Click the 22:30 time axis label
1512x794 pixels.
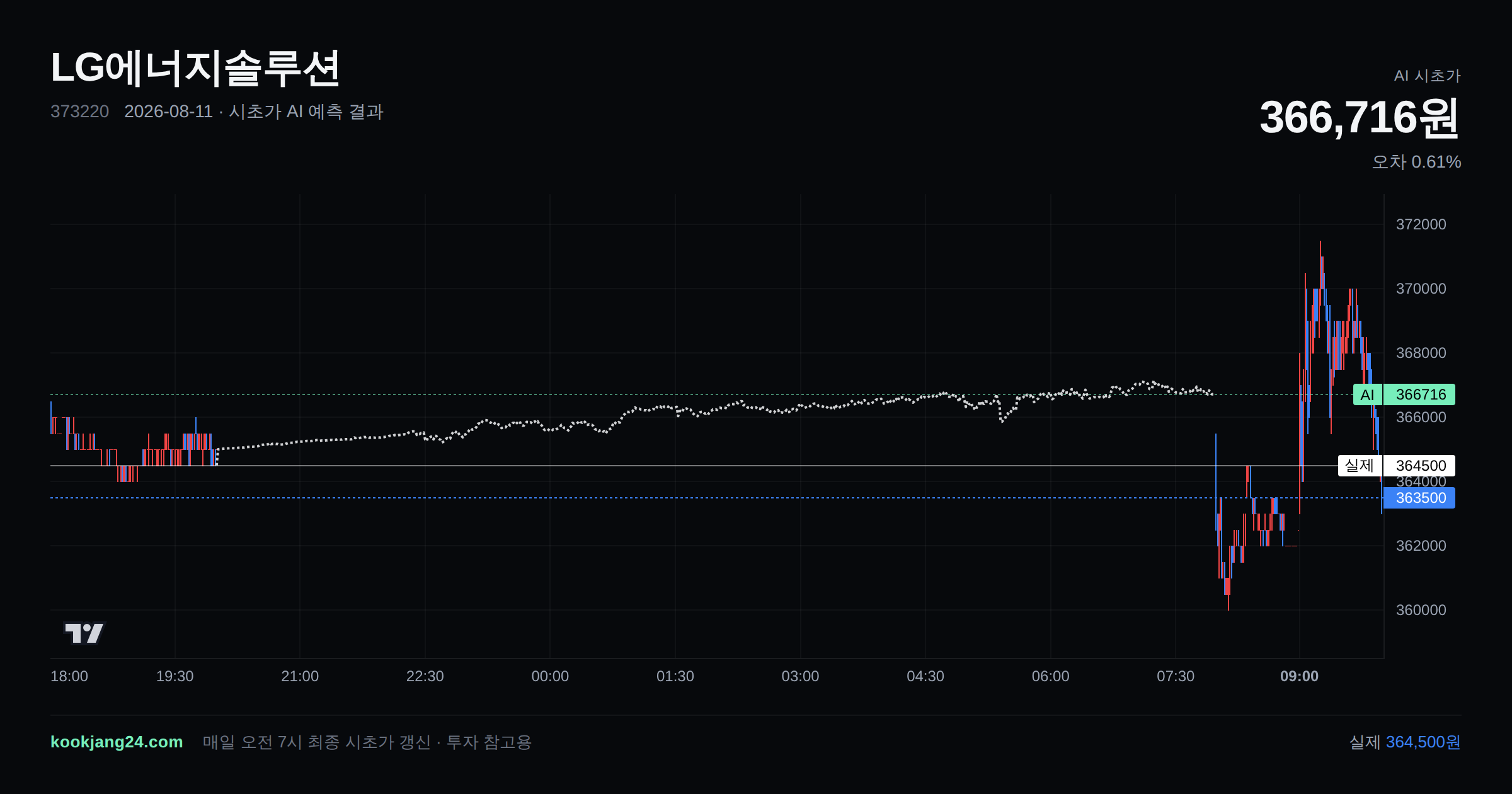pos(425,676)
